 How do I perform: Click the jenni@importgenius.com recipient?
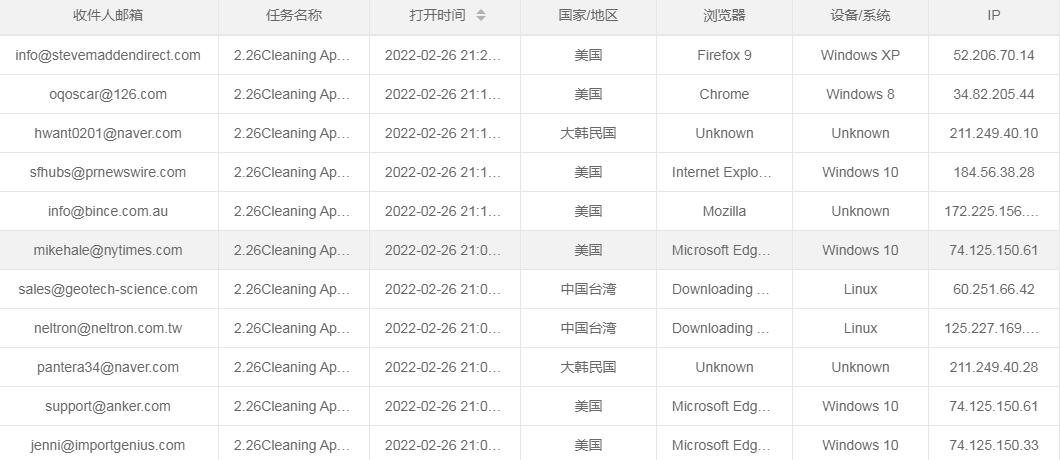click(108, 445)
